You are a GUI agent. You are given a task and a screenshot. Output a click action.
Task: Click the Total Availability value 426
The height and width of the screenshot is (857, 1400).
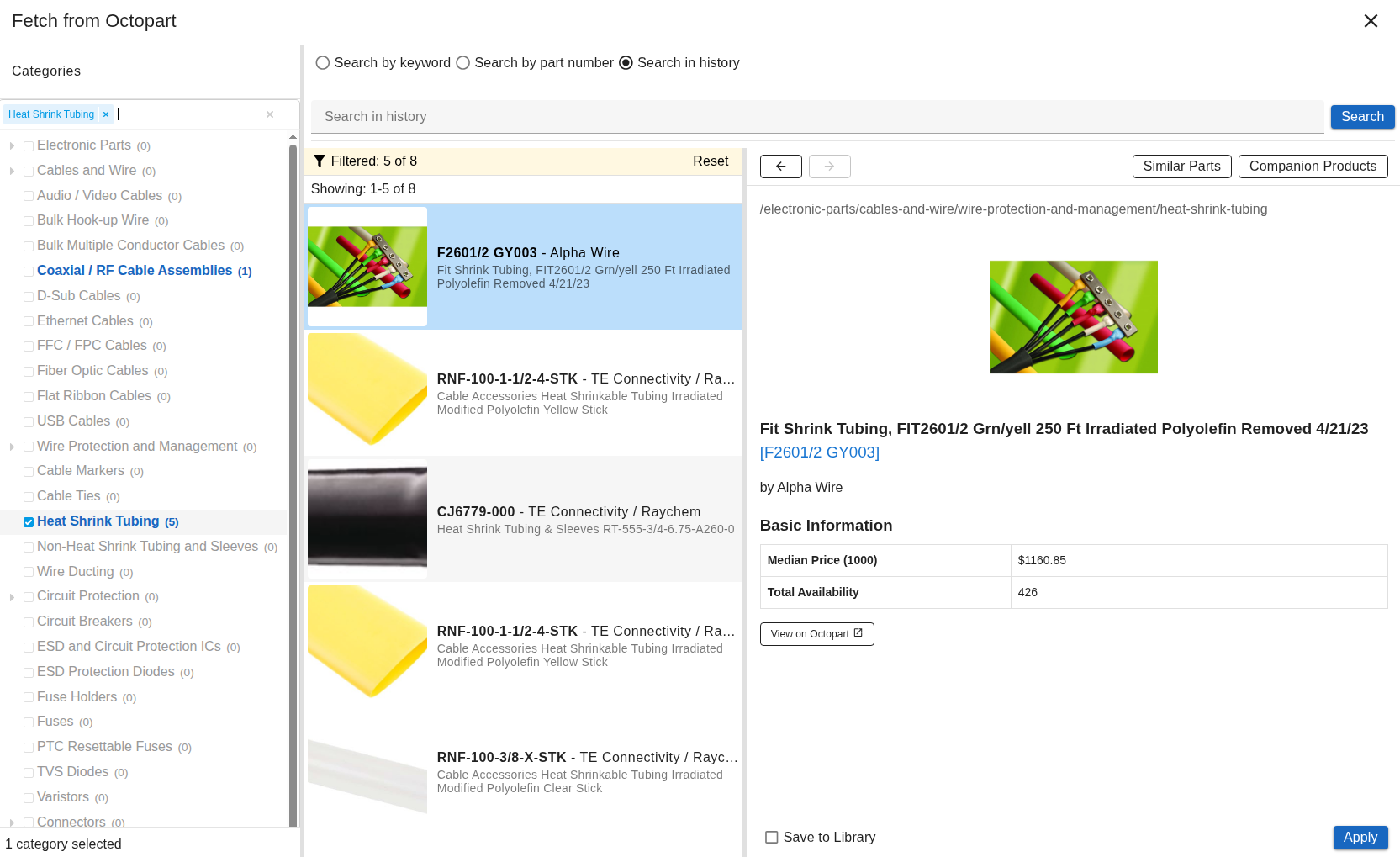(x=1028, y=593)
